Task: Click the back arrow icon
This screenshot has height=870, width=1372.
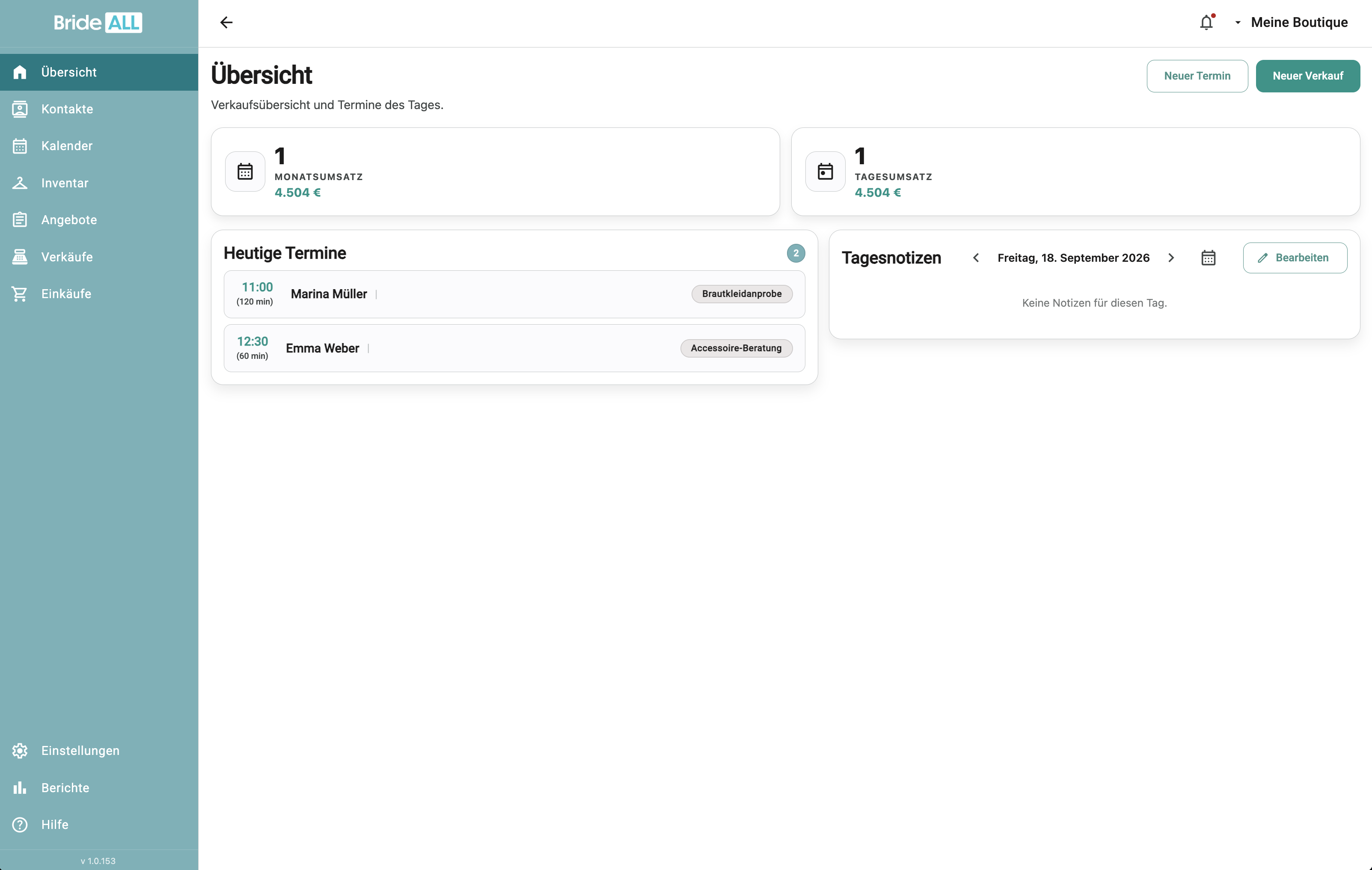Action: click(x=226, y=22)
